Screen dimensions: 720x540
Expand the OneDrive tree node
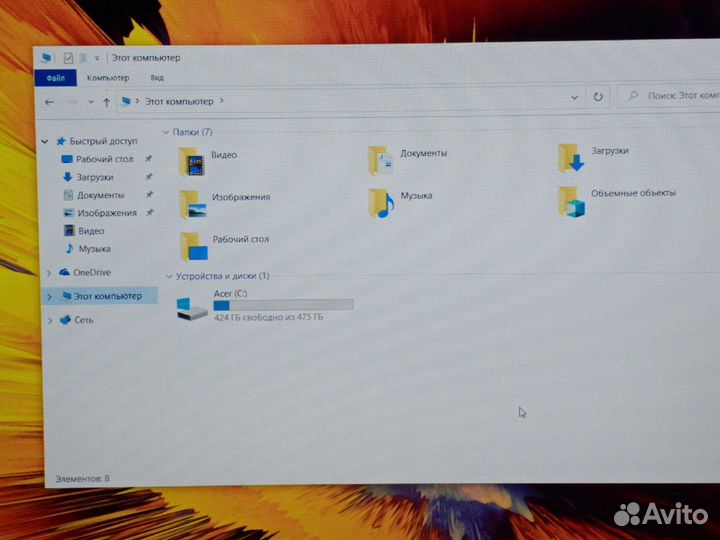click(x=48, y=273)
